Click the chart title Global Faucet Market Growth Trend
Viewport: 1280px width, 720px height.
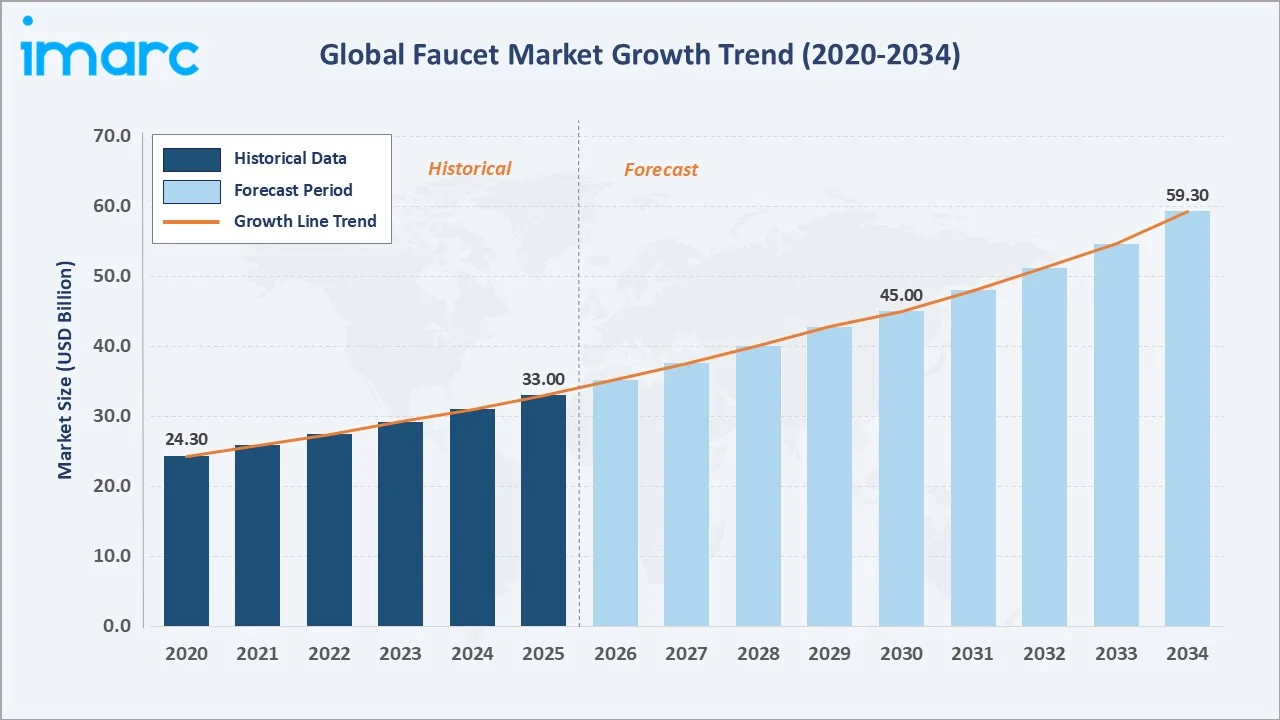pos(638,55)
